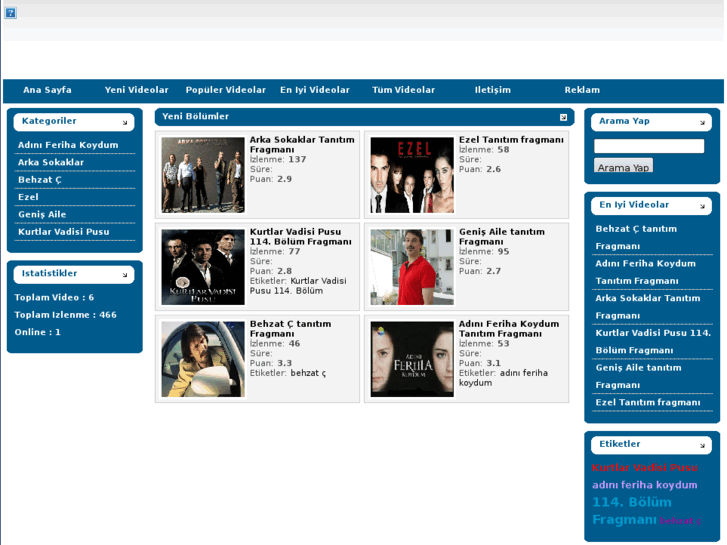
Task: Click Kurtlar Vadisi Pusu 114. Bölüm Fragmanı title in Yeni Bölümler
Action: [x=300, y=237]
